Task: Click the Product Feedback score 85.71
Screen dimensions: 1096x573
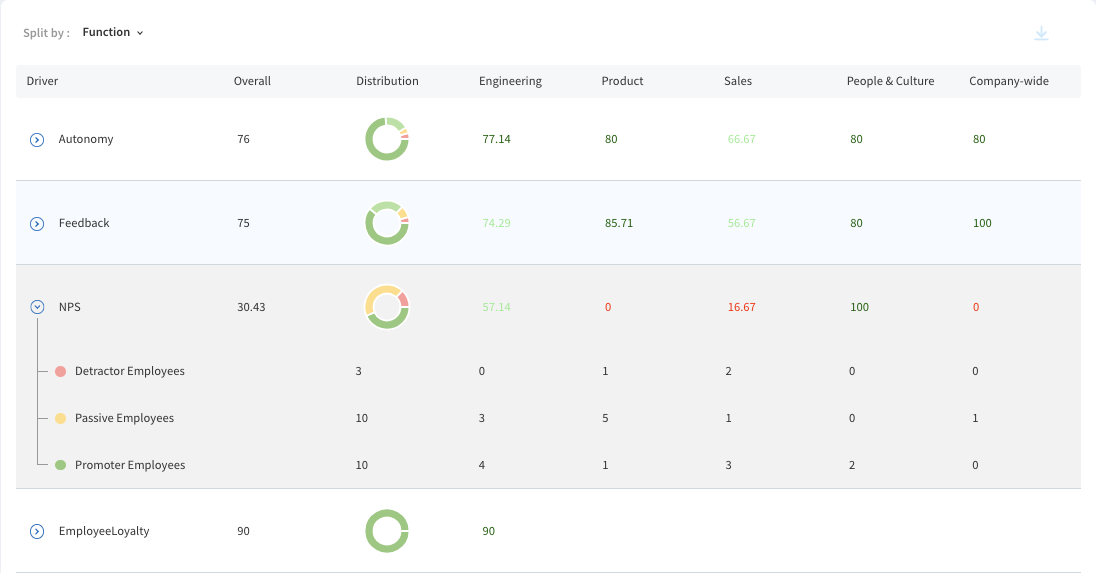Action: (619, 223)
